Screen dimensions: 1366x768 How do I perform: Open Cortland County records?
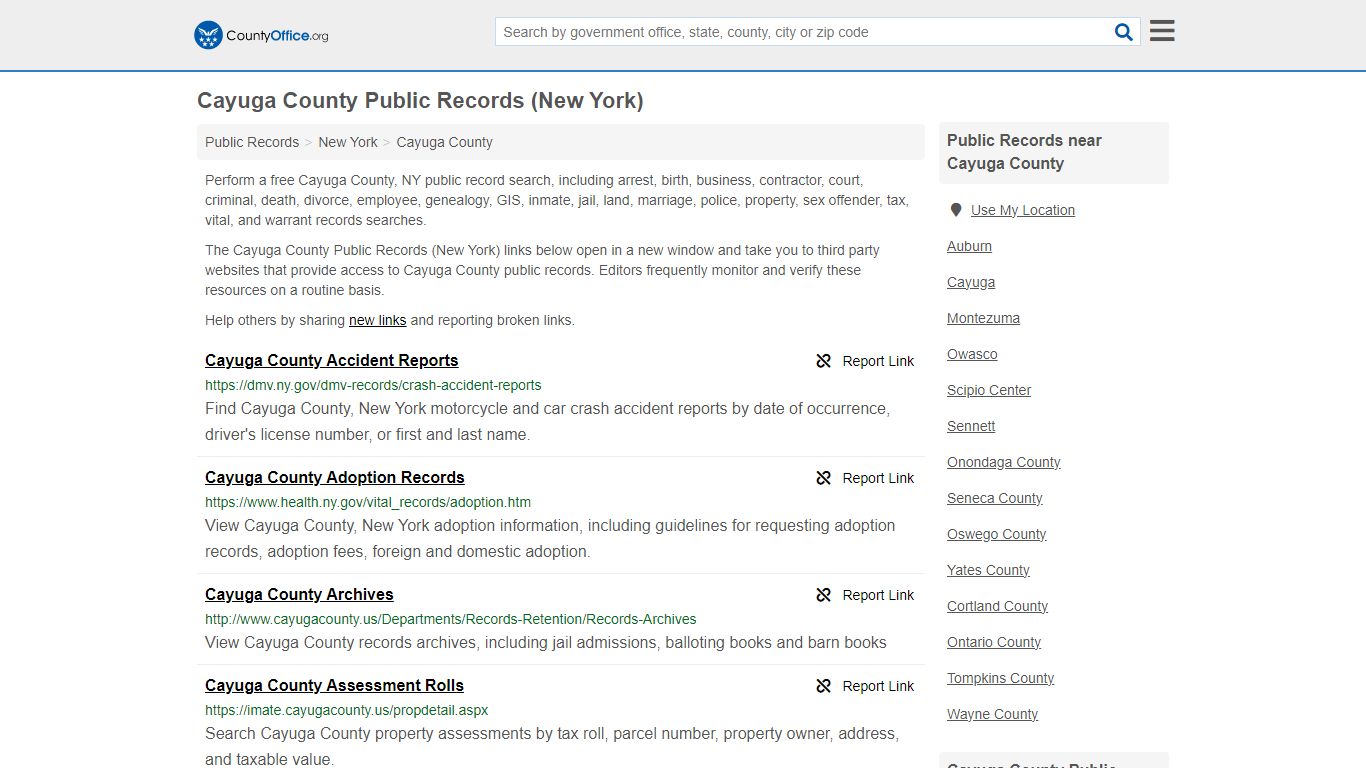997,606
